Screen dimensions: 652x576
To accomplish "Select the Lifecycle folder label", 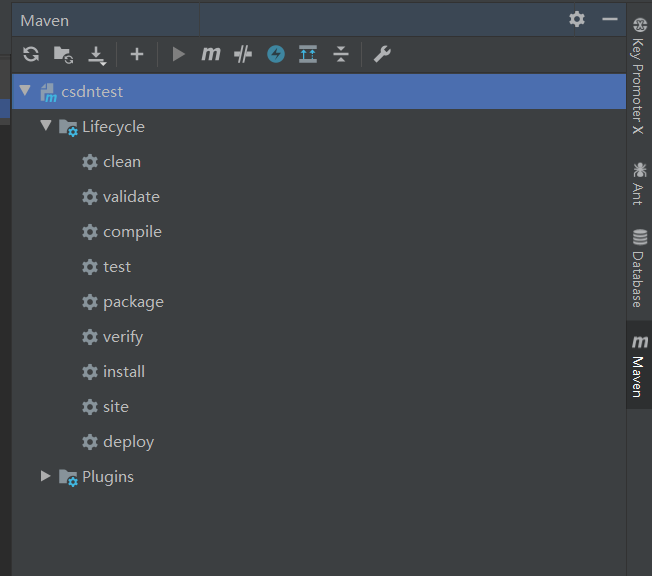I will pos(114,127).
